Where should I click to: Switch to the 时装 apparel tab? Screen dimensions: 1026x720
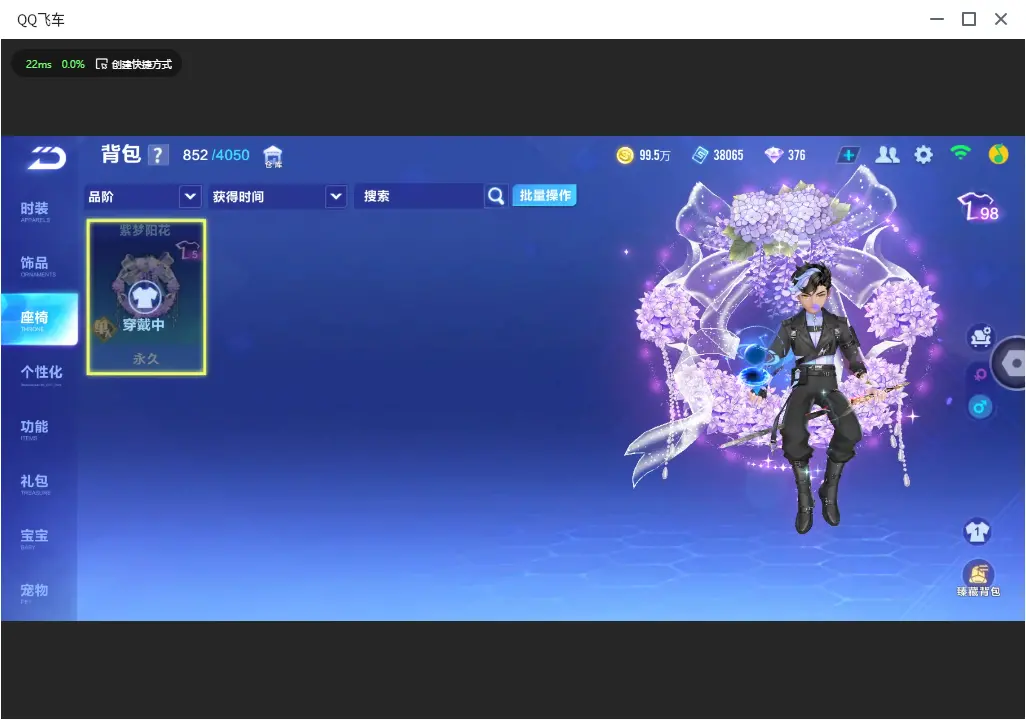pos(35,211)
